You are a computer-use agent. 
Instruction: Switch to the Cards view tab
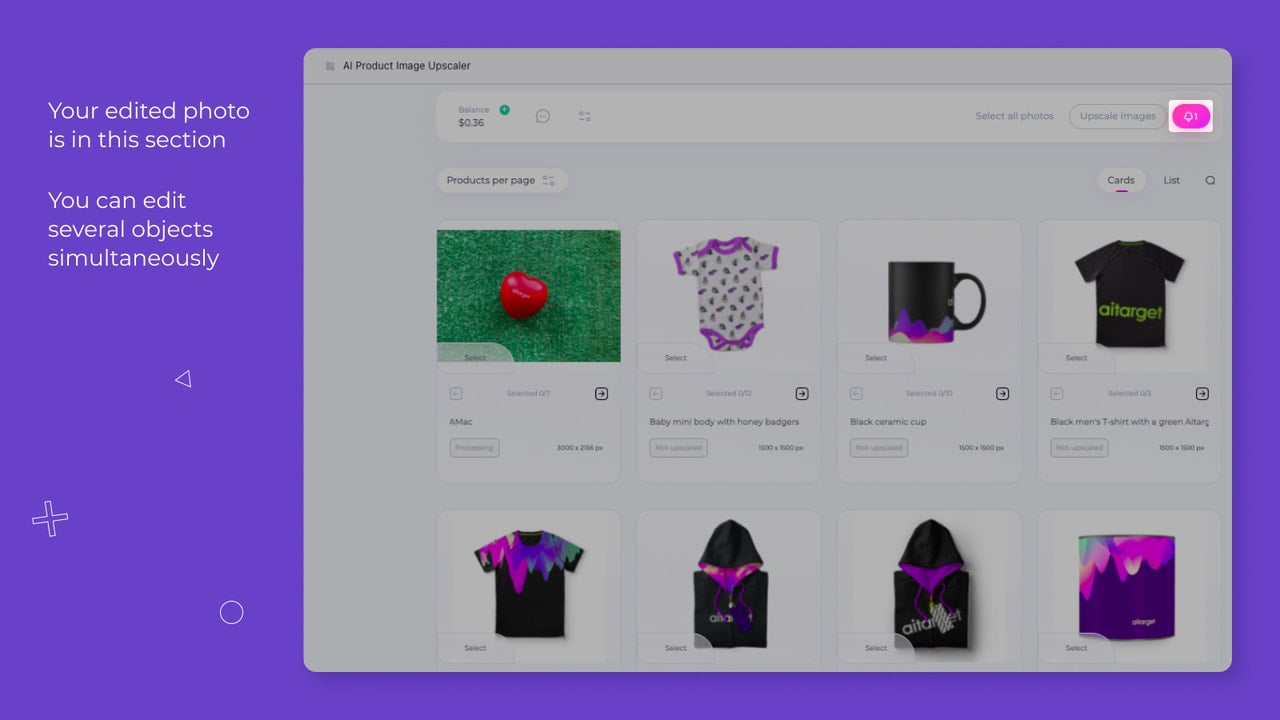pyautogui.click(x=1121, y=181)
